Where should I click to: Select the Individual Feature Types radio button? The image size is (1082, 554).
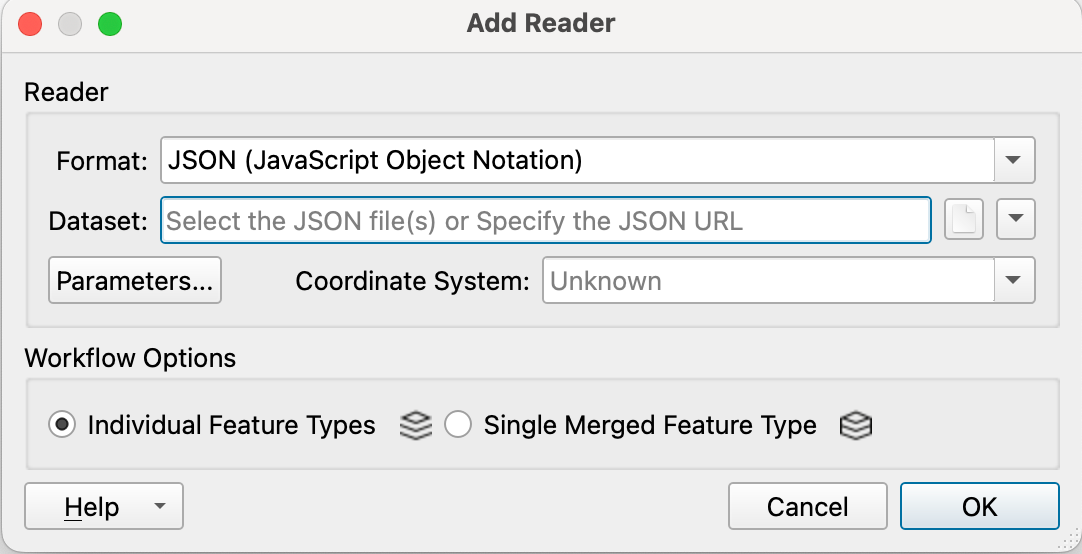pos(62,426)
